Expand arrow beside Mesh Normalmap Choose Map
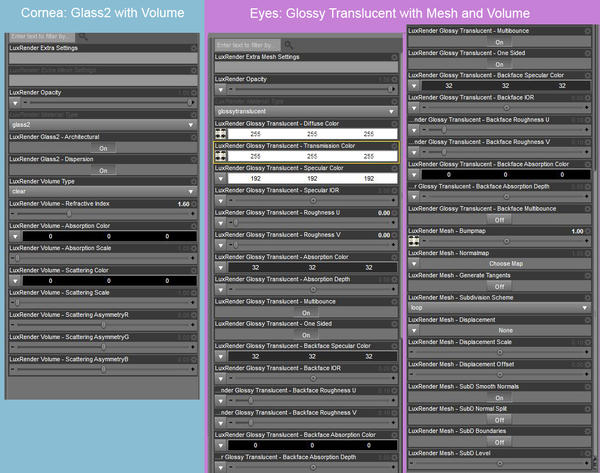Viewport: 600px width, 473px height. coord(414,263)
